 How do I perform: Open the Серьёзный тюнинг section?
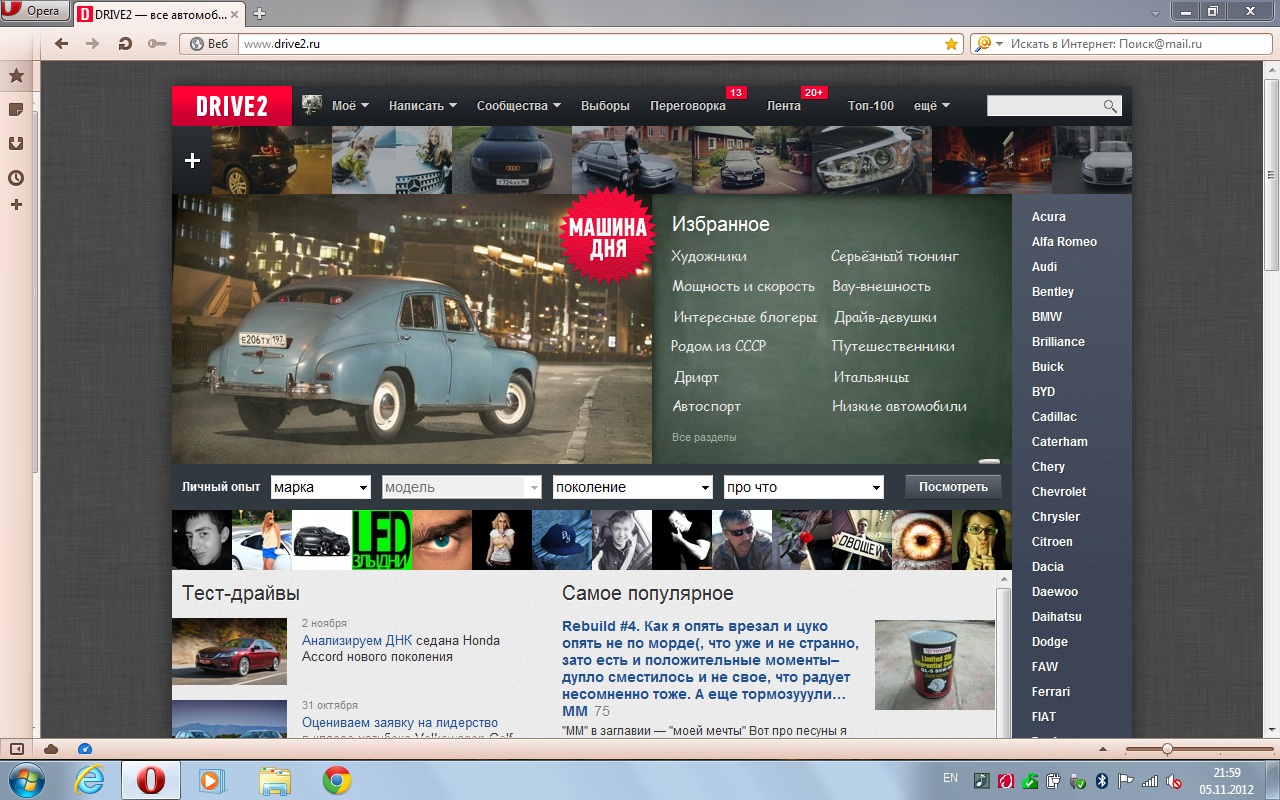pyautogui.click(x=895, y=256)
